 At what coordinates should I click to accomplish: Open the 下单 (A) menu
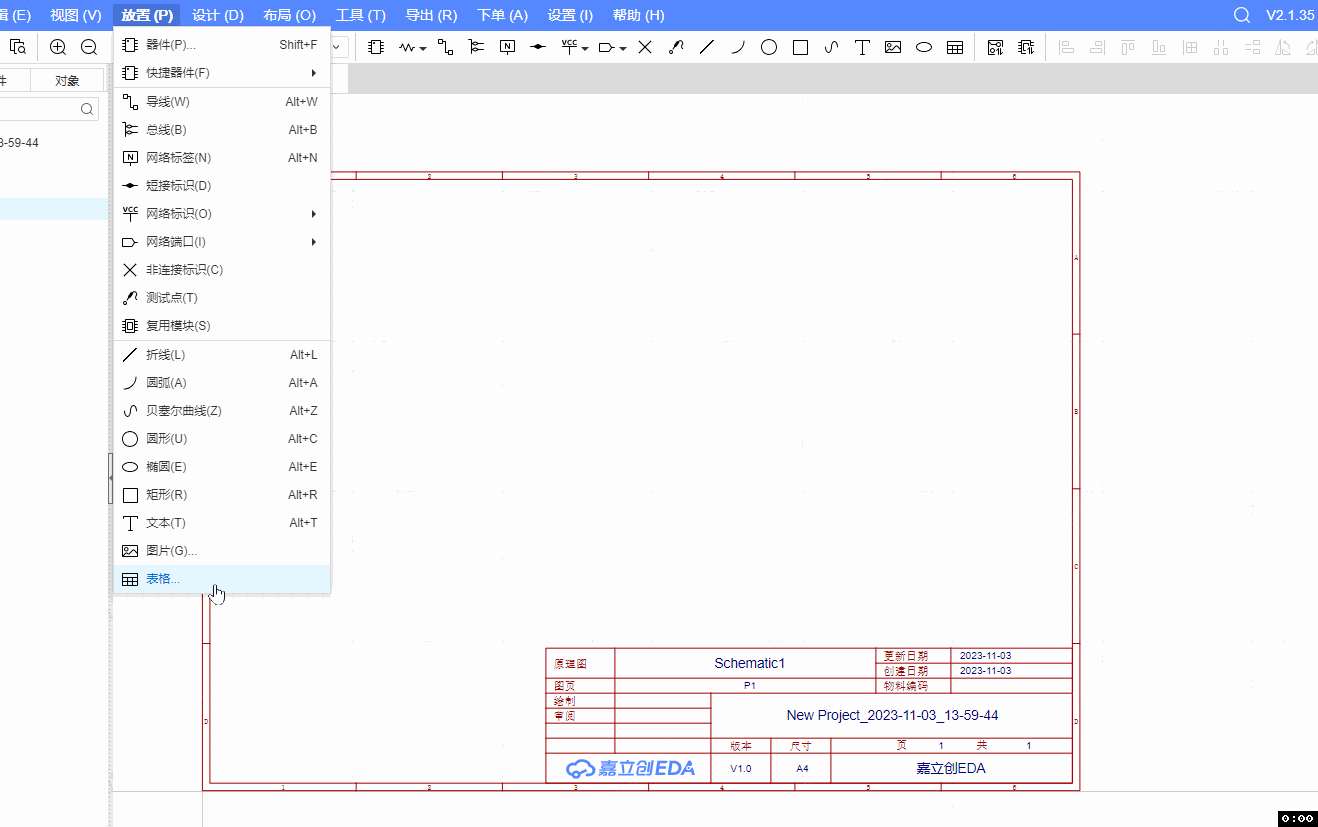click(x=502, y=15)
